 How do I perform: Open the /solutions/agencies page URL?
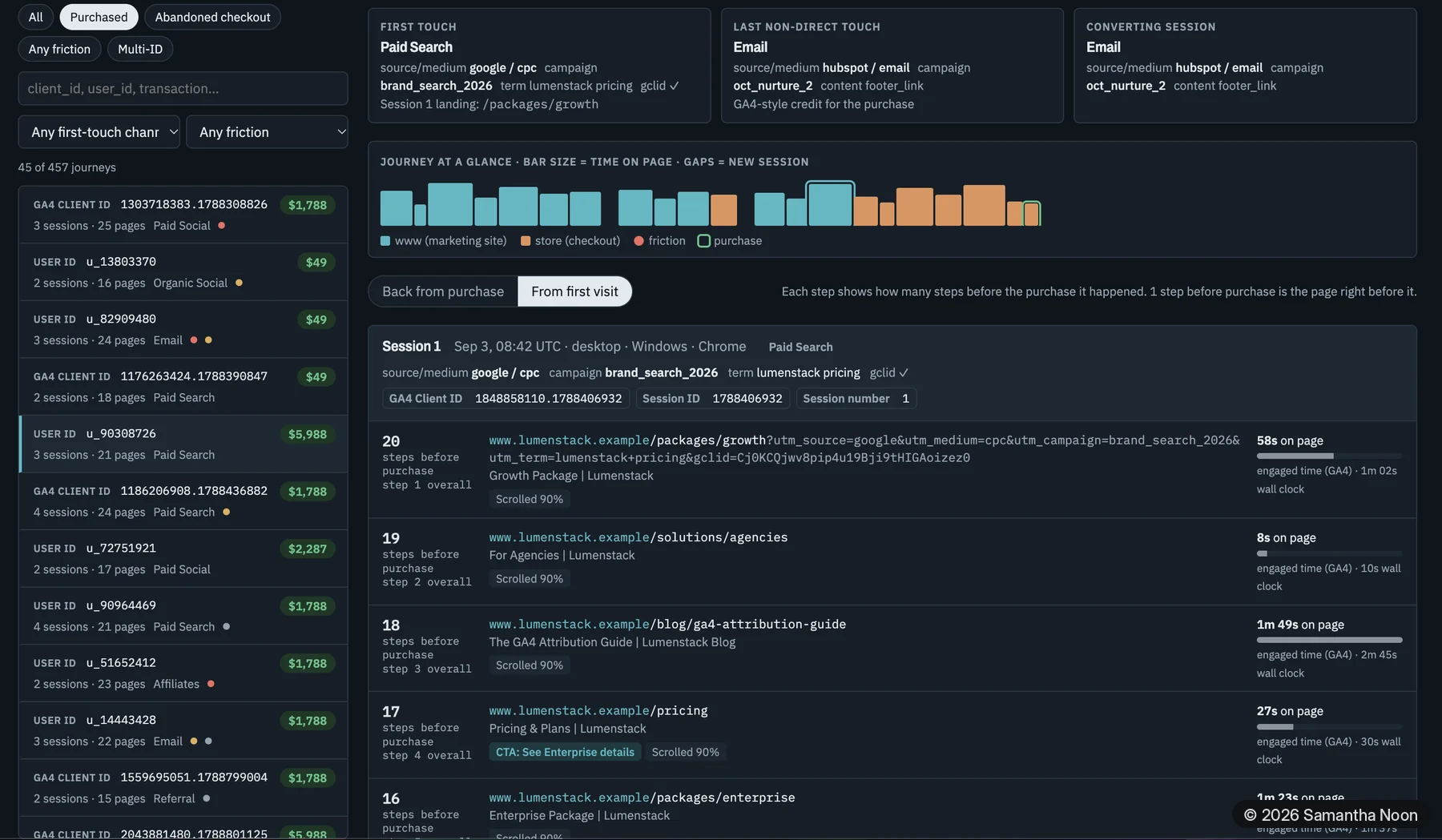tap(638, 537)
